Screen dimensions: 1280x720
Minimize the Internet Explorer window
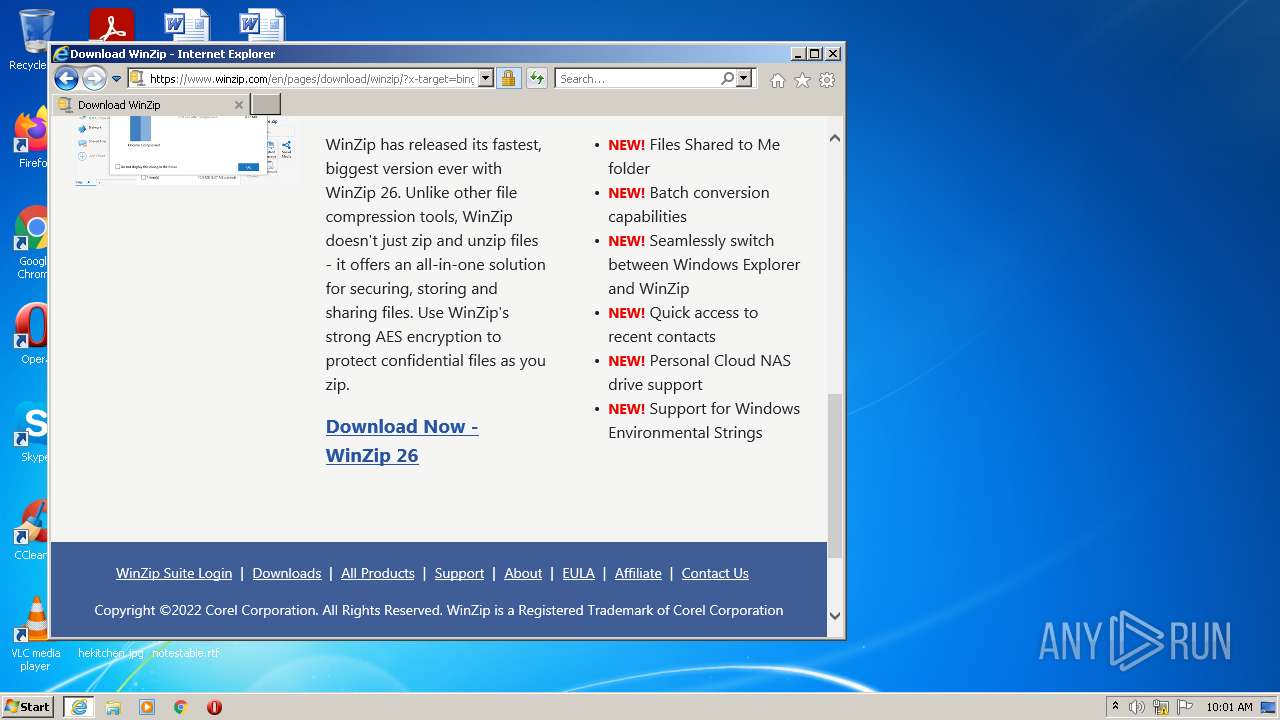pos(797,54)
